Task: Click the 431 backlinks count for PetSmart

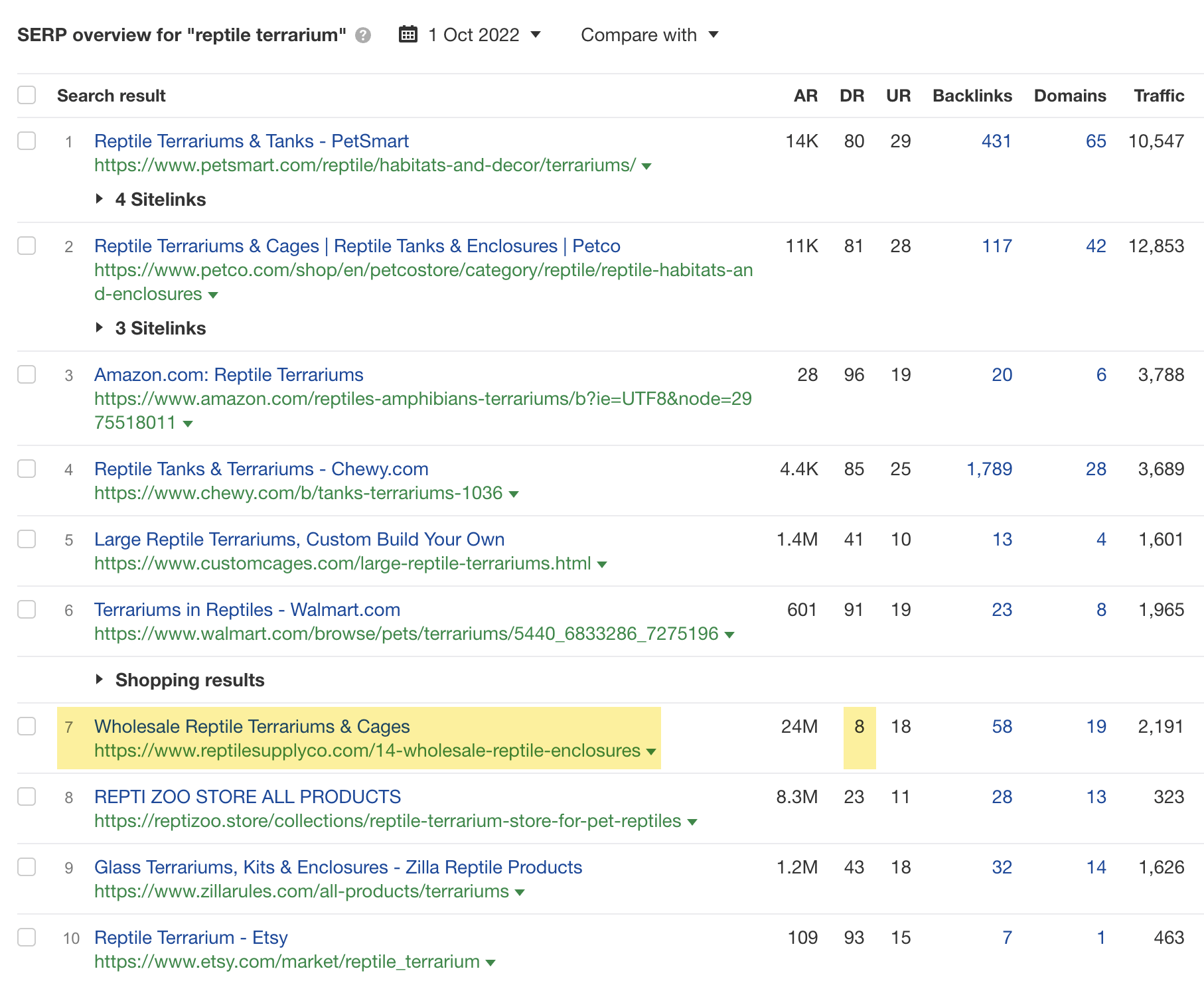Action: tap(996, 141)
